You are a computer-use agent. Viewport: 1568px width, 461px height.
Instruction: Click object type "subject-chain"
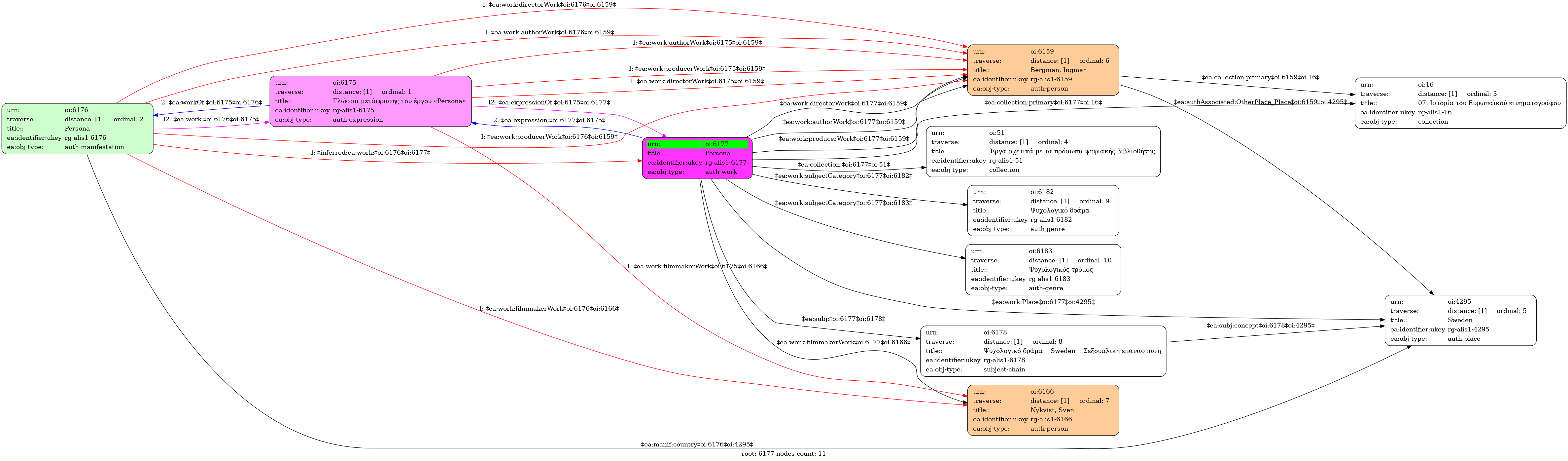pyautogui.click(x=1004, y=370)
